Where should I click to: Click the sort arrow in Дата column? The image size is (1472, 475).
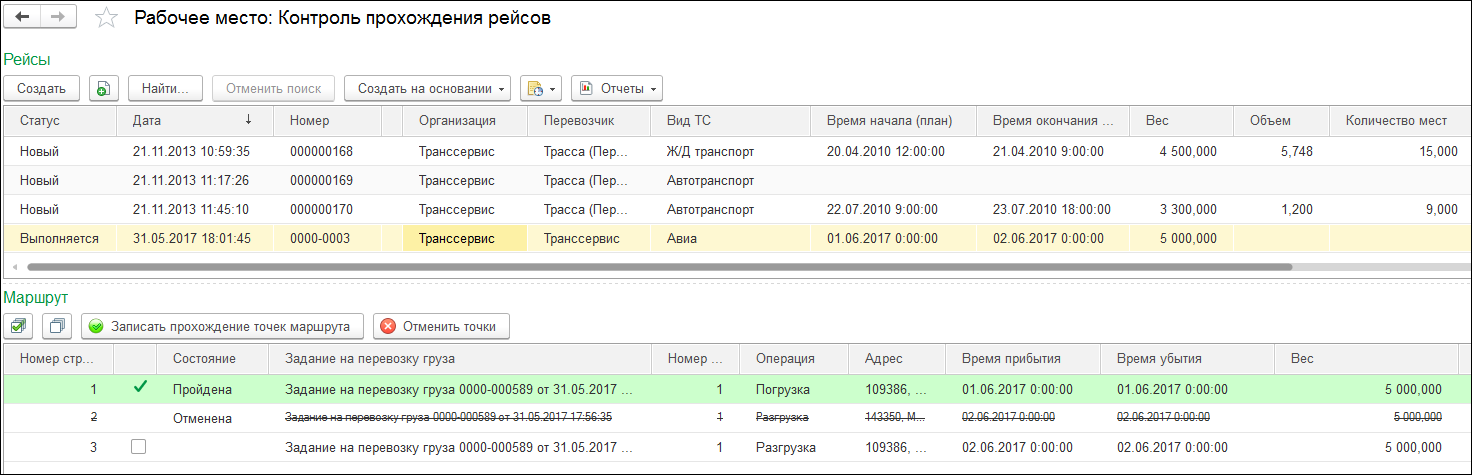click(248, 120)
